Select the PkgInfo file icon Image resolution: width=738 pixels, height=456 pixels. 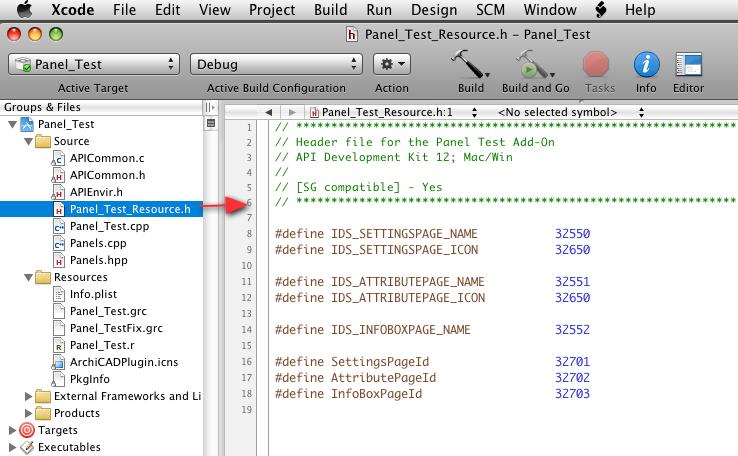click(58, 379)
